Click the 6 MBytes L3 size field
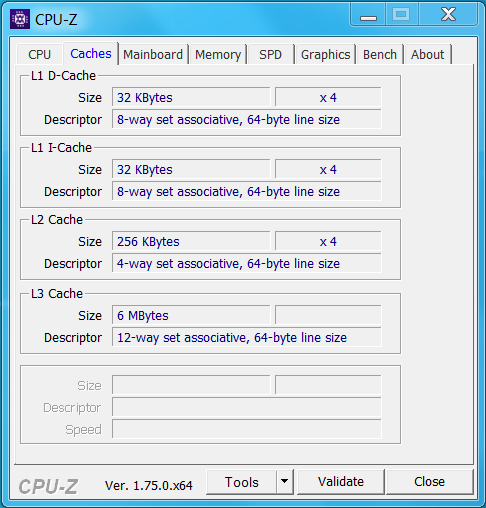 [x=191, y=315]
